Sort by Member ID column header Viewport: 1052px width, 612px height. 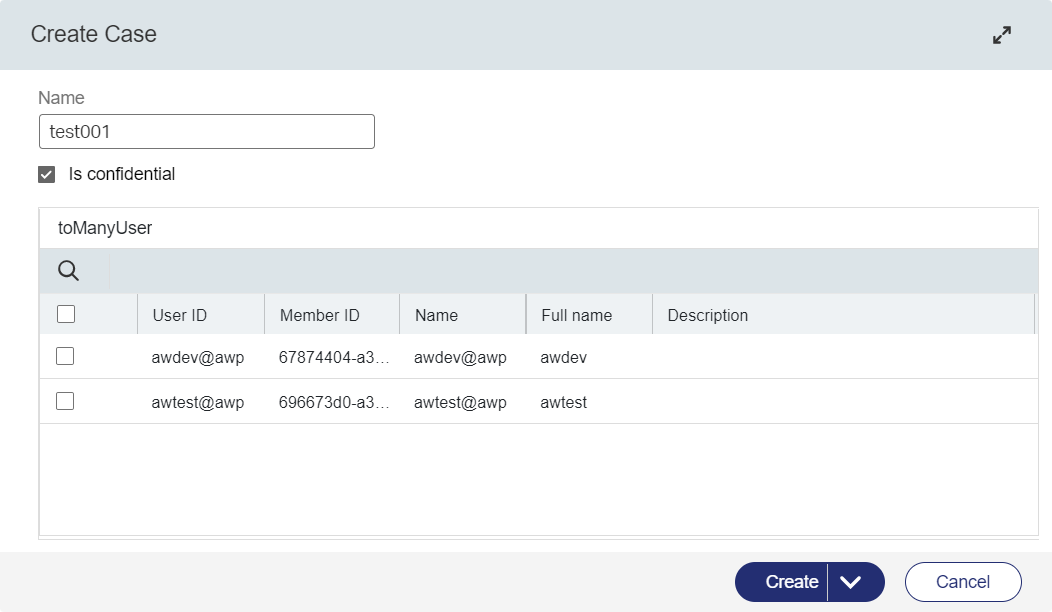[319, 315]
